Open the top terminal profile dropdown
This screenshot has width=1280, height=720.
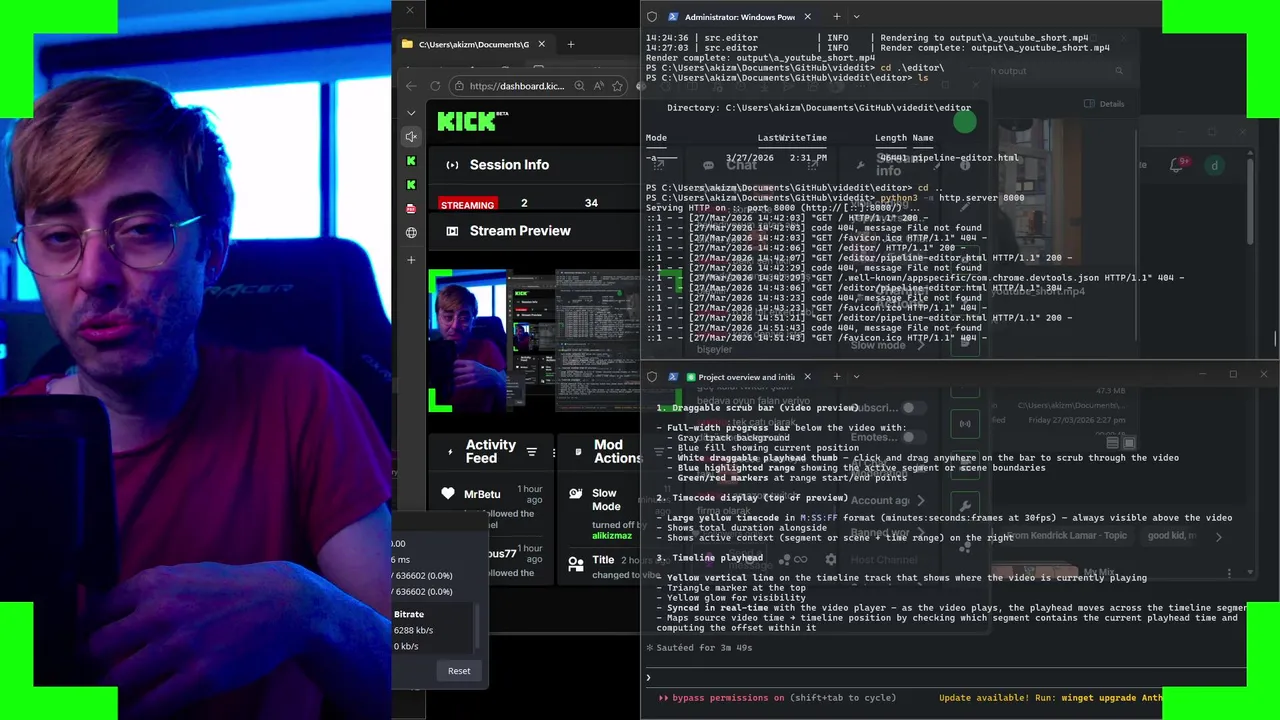857,17
